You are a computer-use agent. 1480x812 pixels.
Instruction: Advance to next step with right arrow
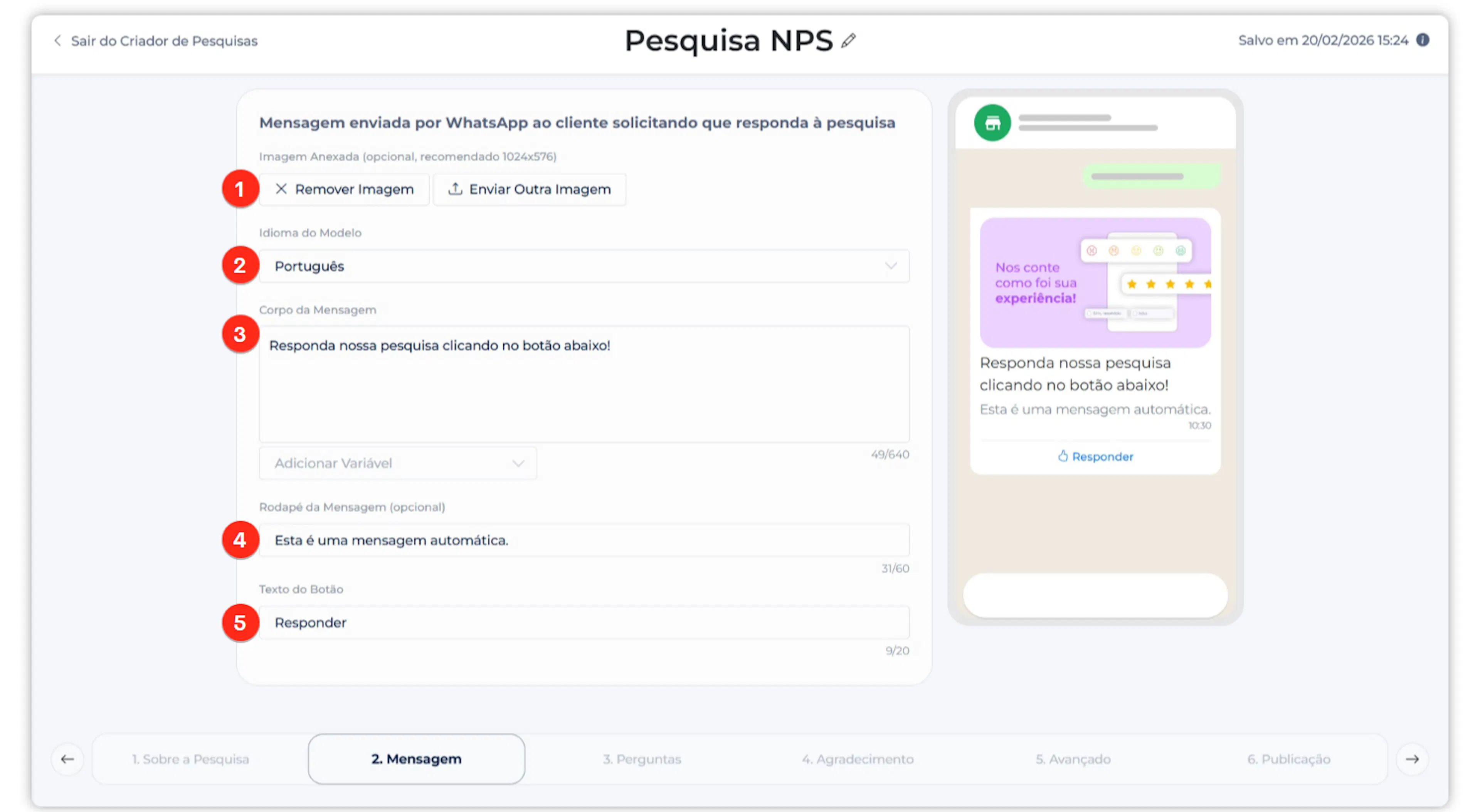pyautogui.click(x=1412, y=759)
